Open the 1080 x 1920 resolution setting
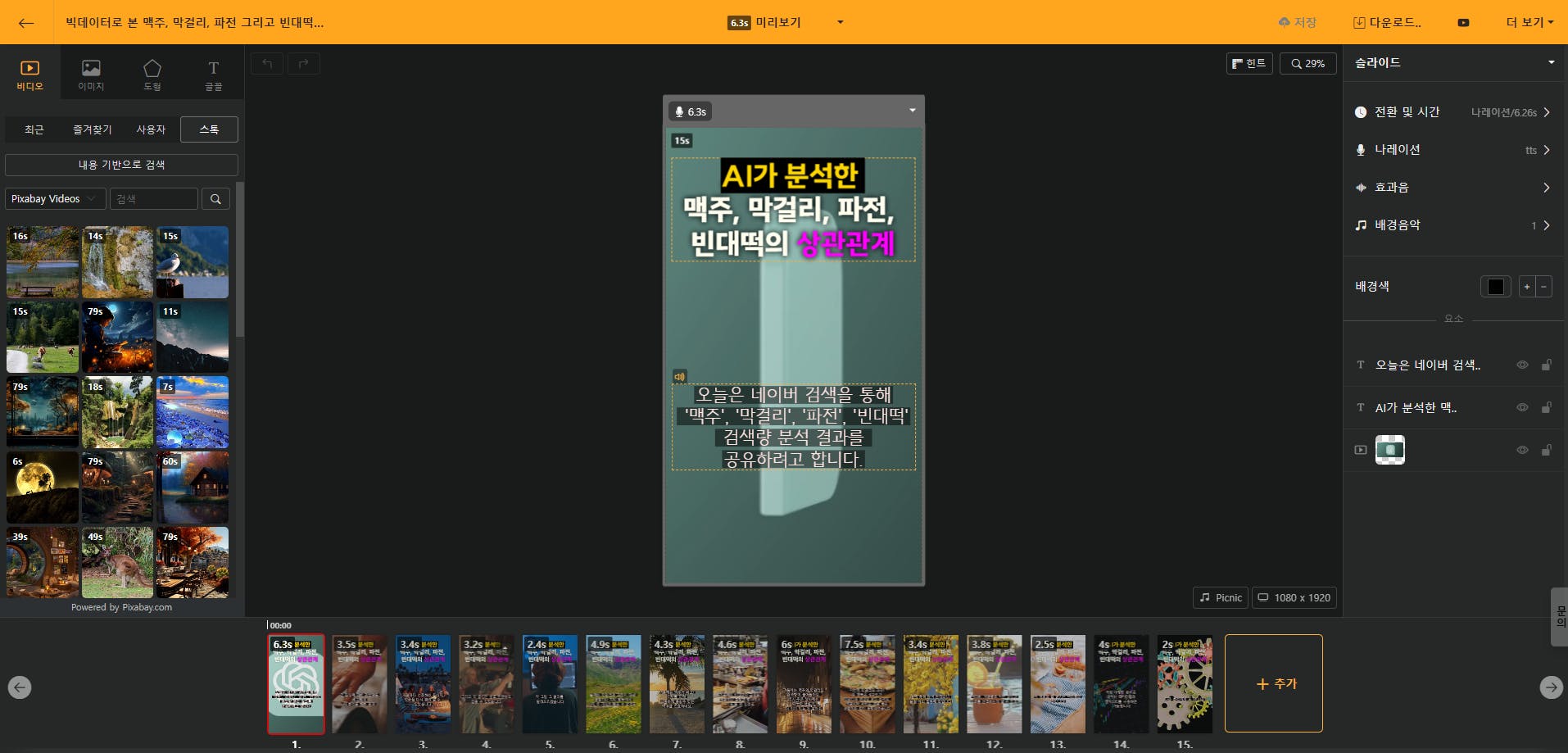1568x753 pixels. (1294, 597)
